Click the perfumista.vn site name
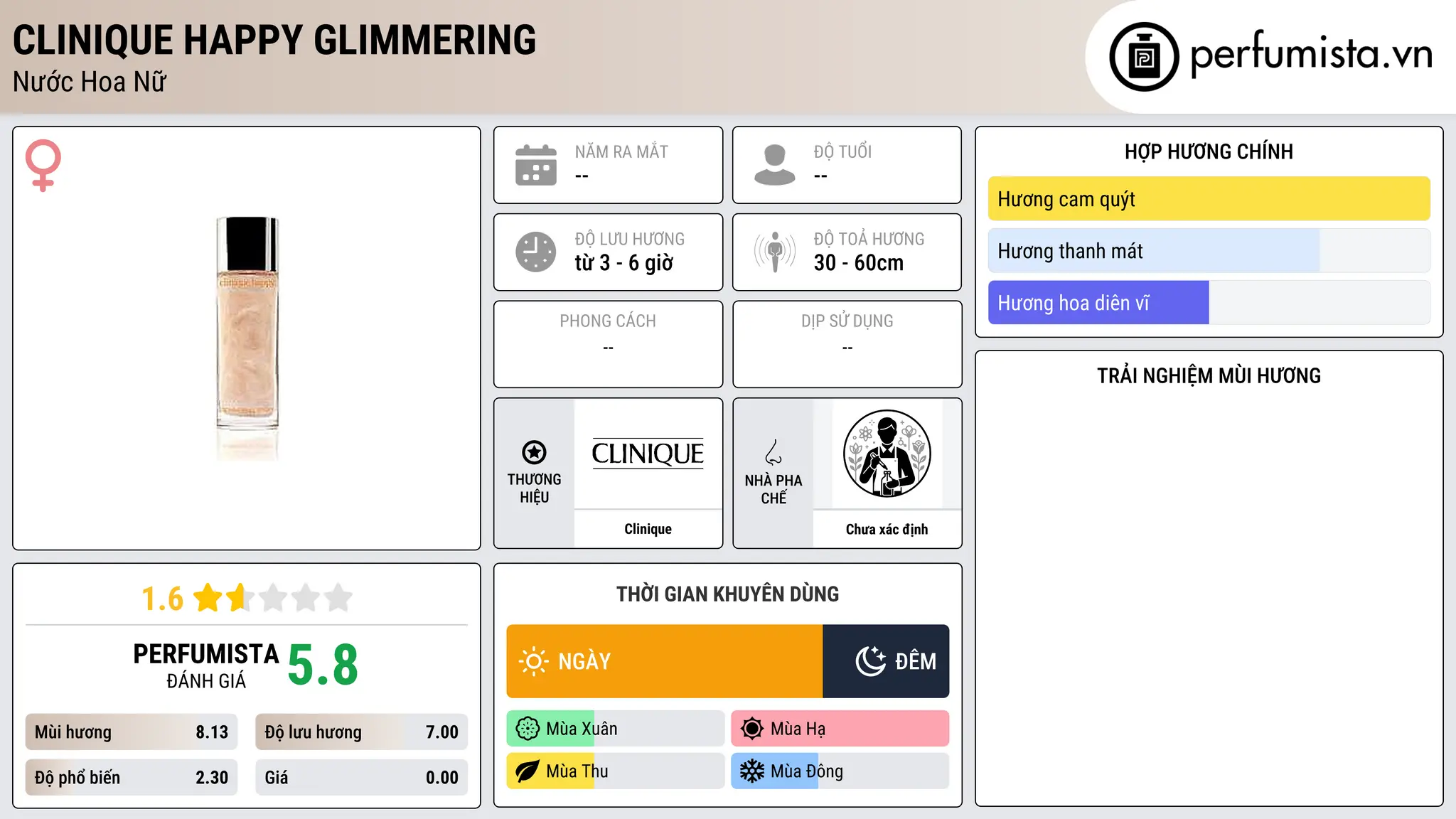 [1311, 54]
